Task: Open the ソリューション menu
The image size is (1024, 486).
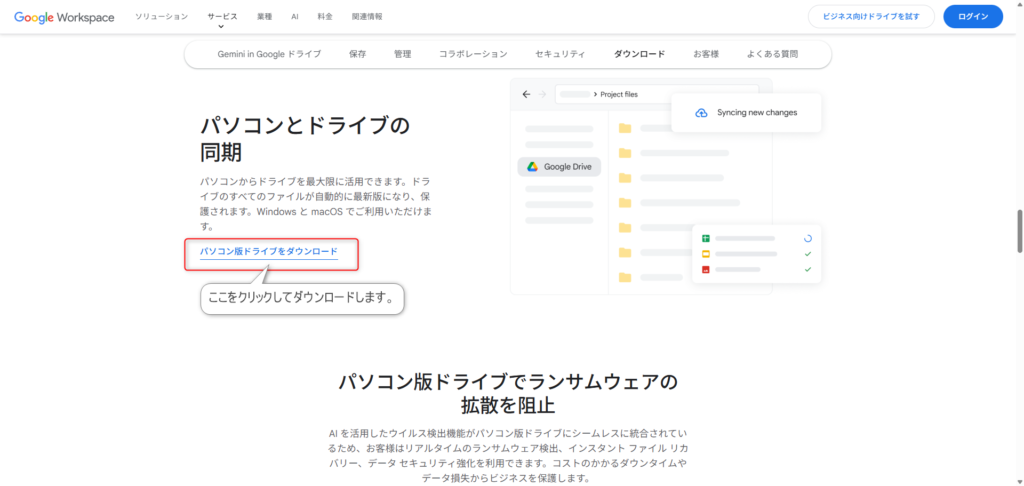Action: tap(161, 17)
